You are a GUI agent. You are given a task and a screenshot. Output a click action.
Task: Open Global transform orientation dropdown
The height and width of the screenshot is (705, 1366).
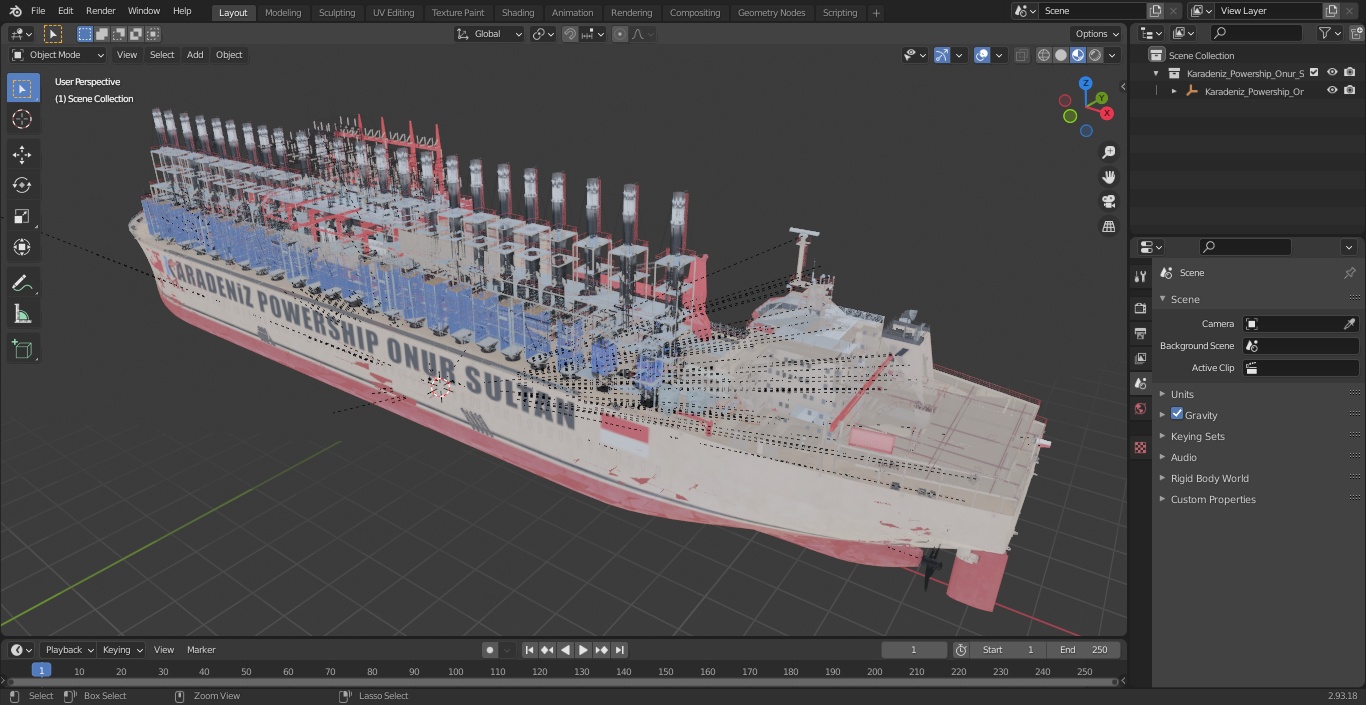[x=490, y=34]
